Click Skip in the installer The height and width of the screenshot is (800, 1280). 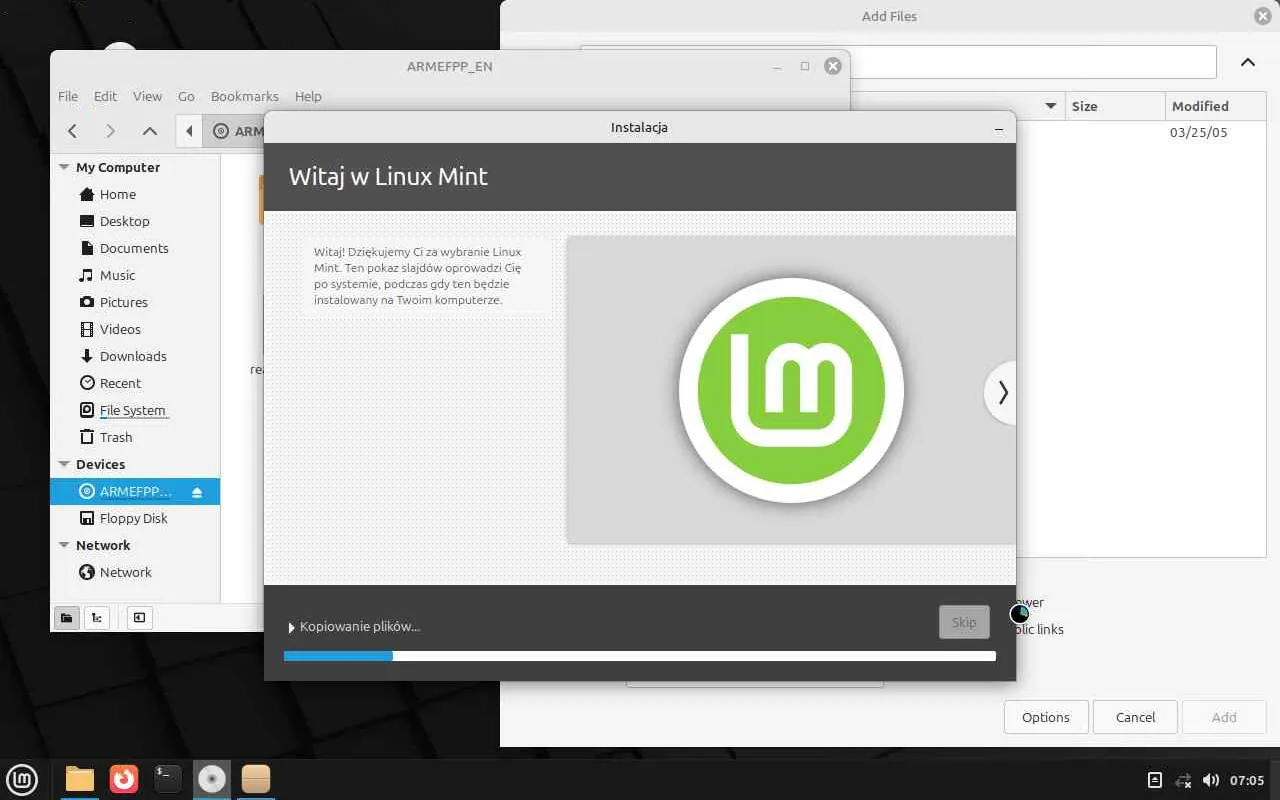[964, 622]
